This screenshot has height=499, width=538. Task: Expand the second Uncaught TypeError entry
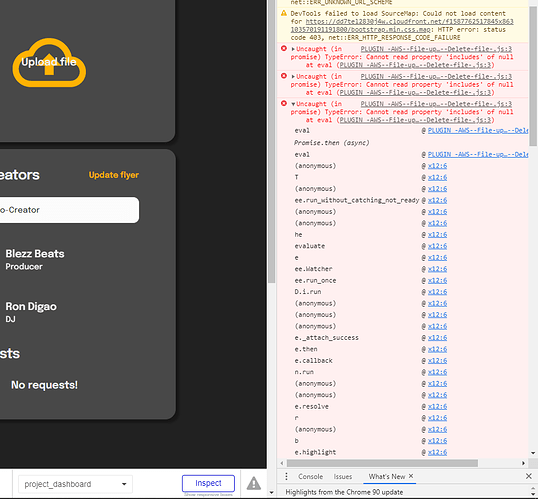click(x=293, y=76)
